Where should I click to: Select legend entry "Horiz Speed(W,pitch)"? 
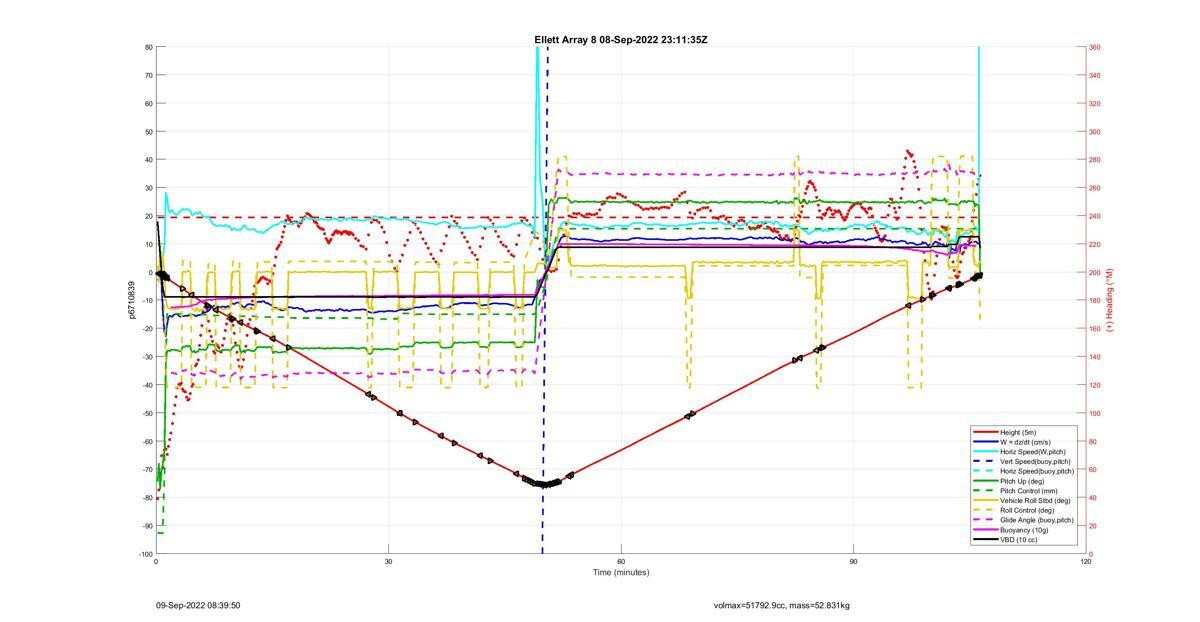click(x=1034, y=452)
